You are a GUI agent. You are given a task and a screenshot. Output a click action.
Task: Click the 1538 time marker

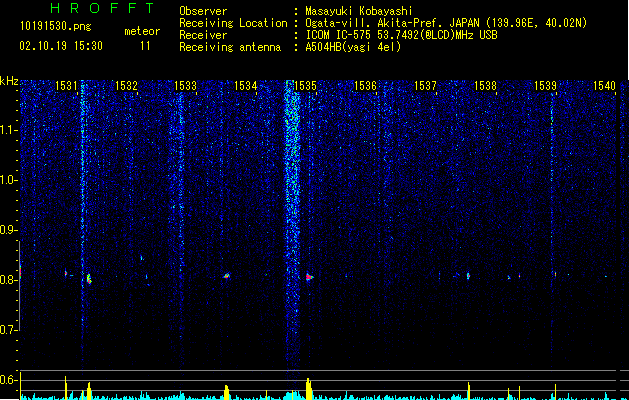point(485,85)
